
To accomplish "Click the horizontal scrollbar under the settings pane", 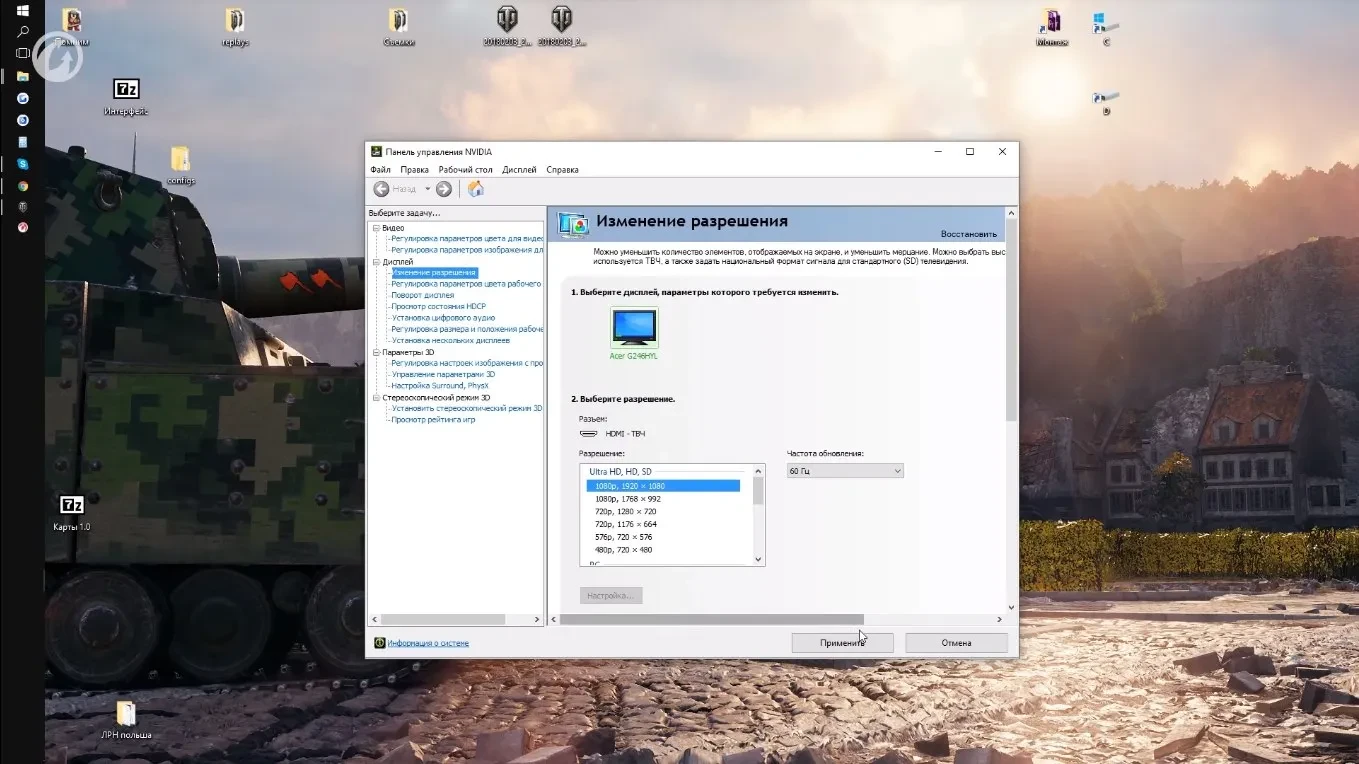I will [x=711, y=620].
